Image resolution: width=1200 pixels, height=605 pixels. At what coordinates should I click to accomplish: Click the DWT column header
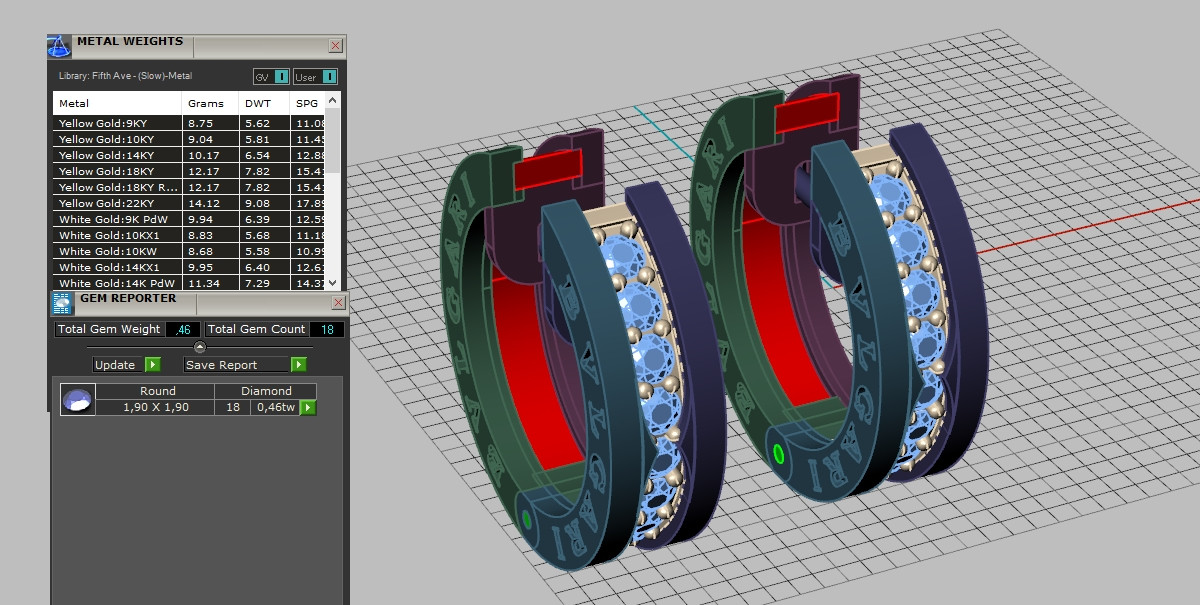(x=258, y=103)
